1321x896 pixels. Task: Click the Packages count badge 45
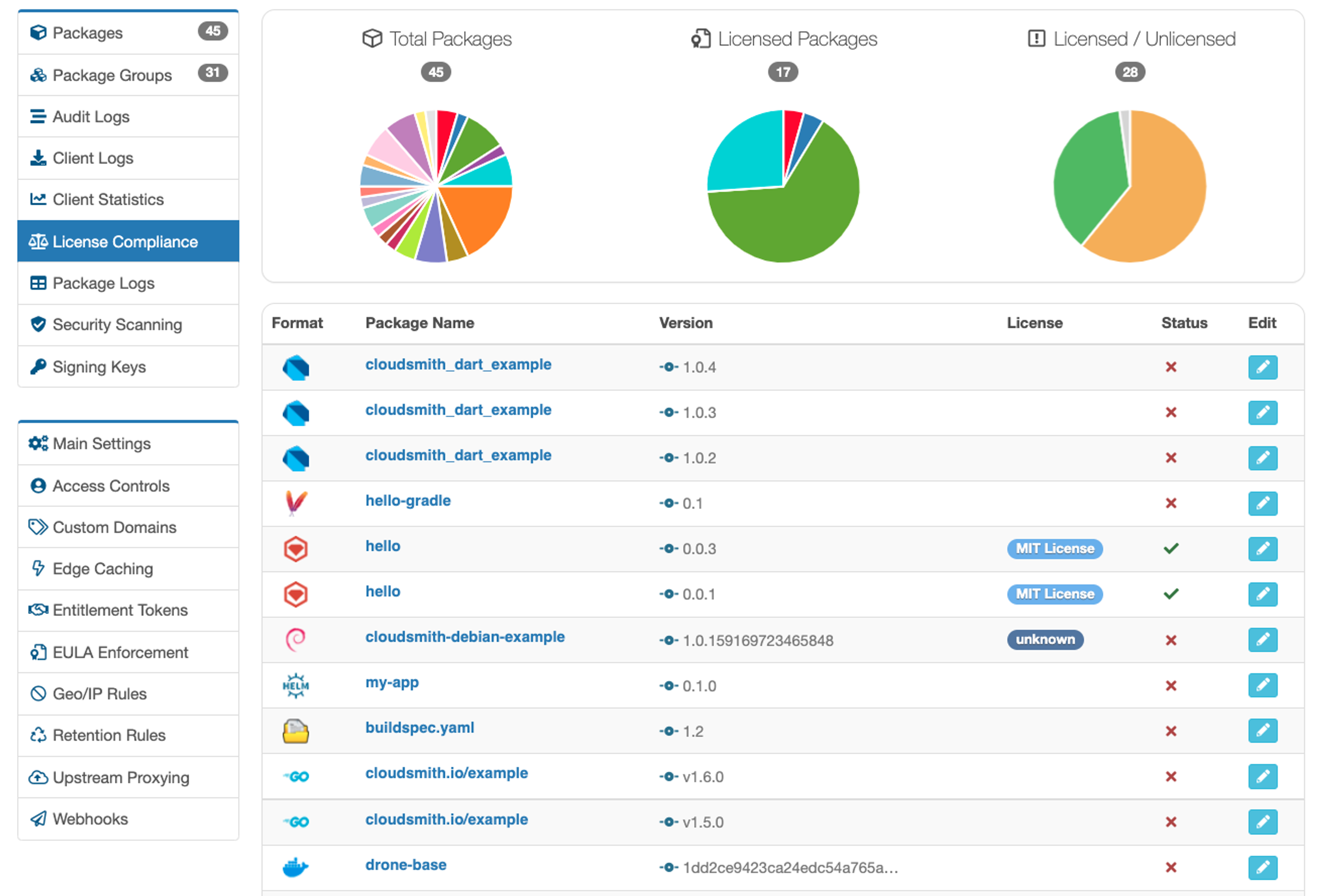pyautogui.click(x=213, y=31)
